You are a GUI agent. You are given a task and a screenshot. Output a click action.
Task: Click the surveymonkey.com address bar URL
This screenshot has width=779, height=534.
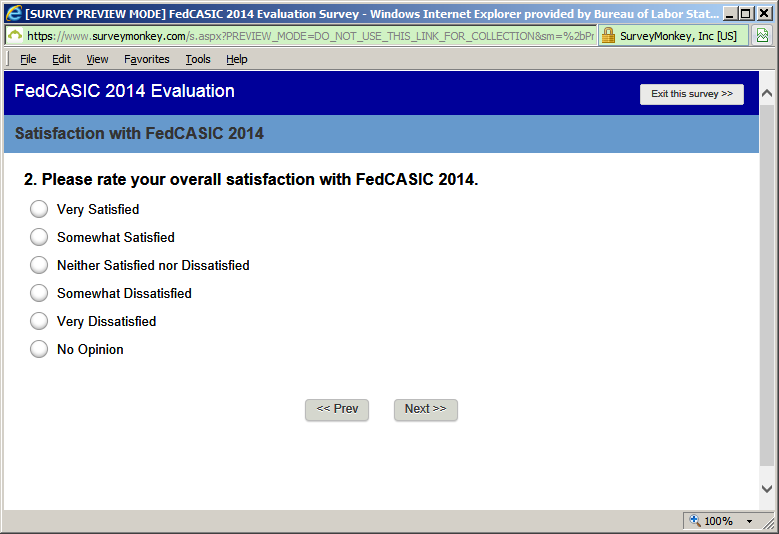pos(311,36)
